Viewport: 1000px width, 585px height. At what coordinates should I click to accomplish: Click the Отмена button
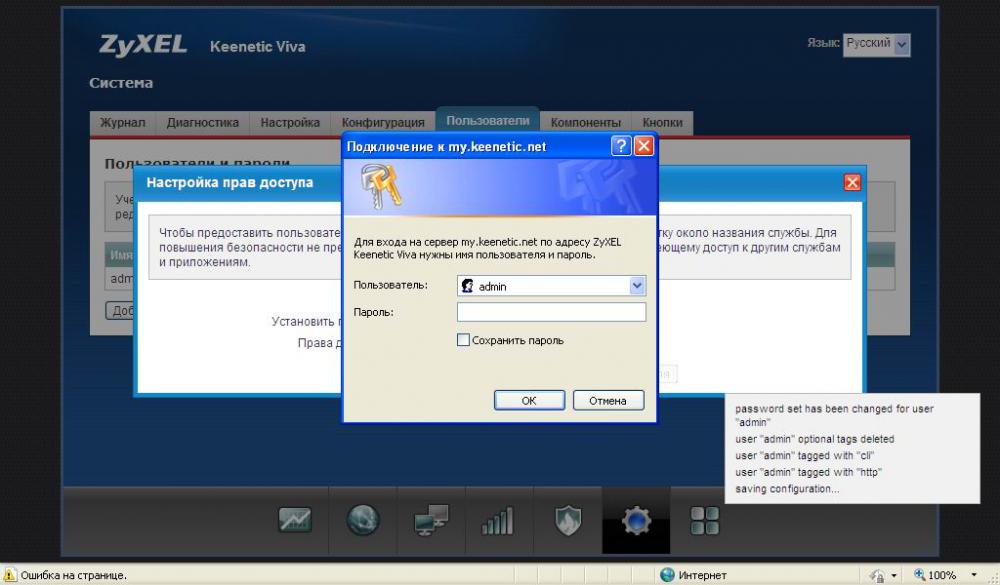[608, 401]
